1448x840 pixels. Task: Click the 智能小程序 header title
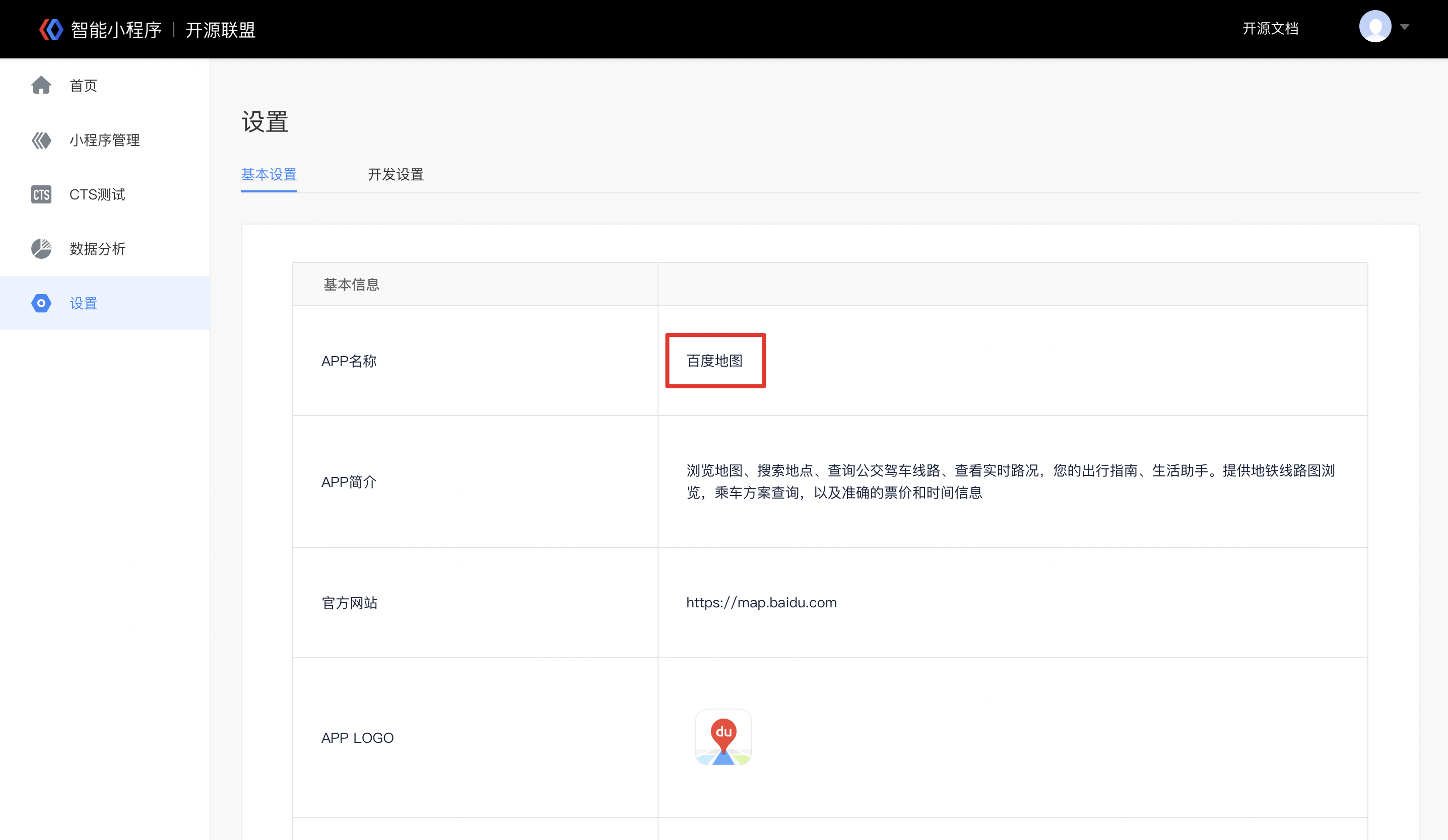117,30
